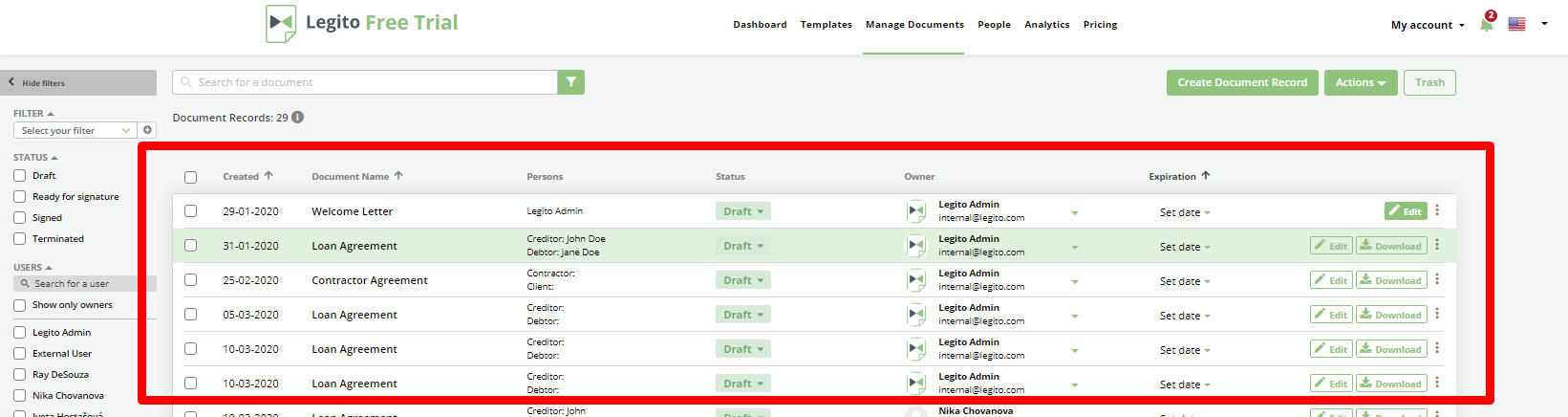Check the Ready for signature filter
Viewport: 1568px width, 417px height.
[x=19, y=196]
